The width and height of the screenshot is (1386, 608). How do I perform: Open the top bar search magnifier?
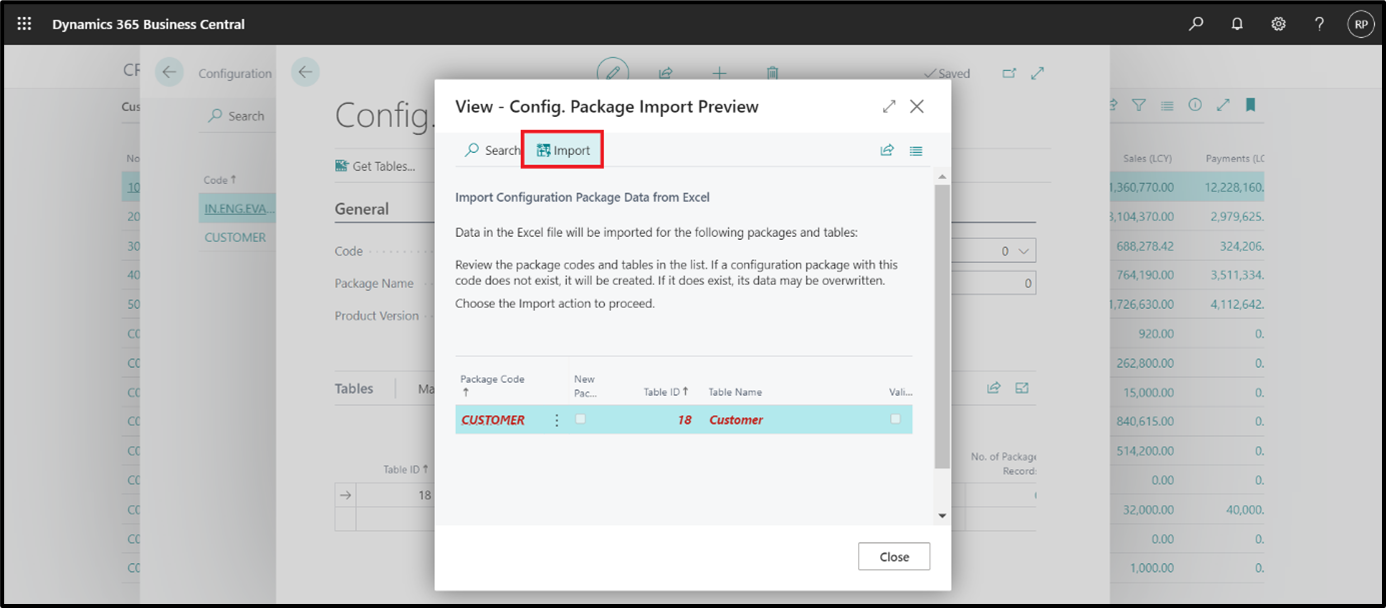1196,24
